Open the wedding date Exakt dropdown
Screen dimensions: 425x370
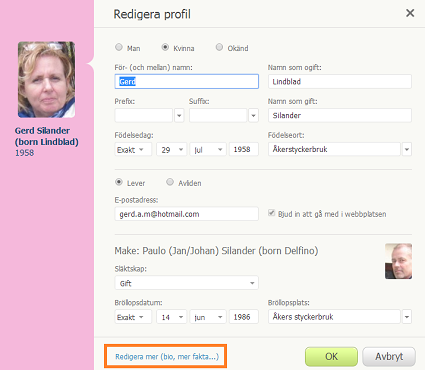[x=133, y=317]
